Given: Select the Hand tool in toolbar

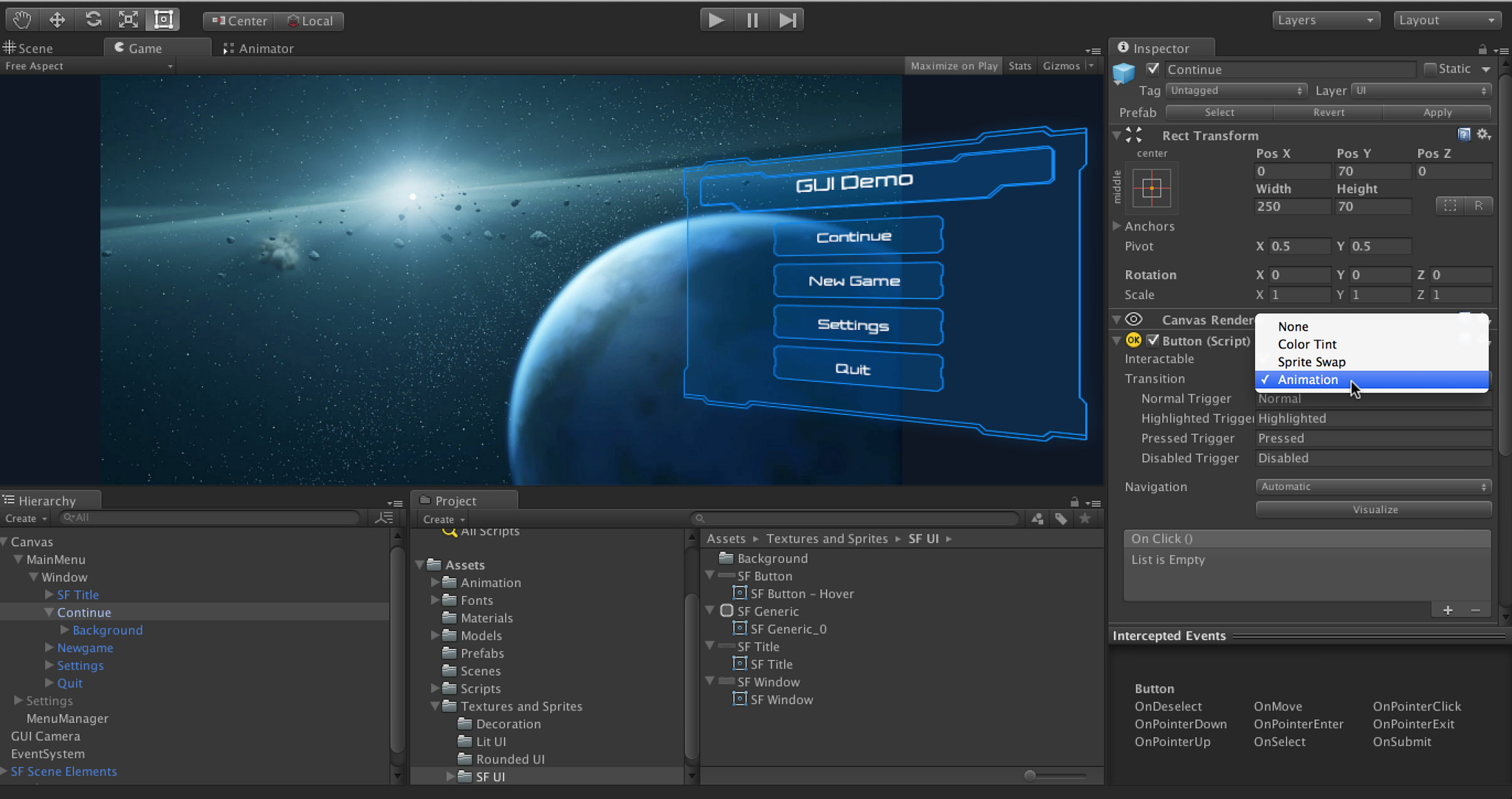Looking at the screenshot, I should point(22,20).
